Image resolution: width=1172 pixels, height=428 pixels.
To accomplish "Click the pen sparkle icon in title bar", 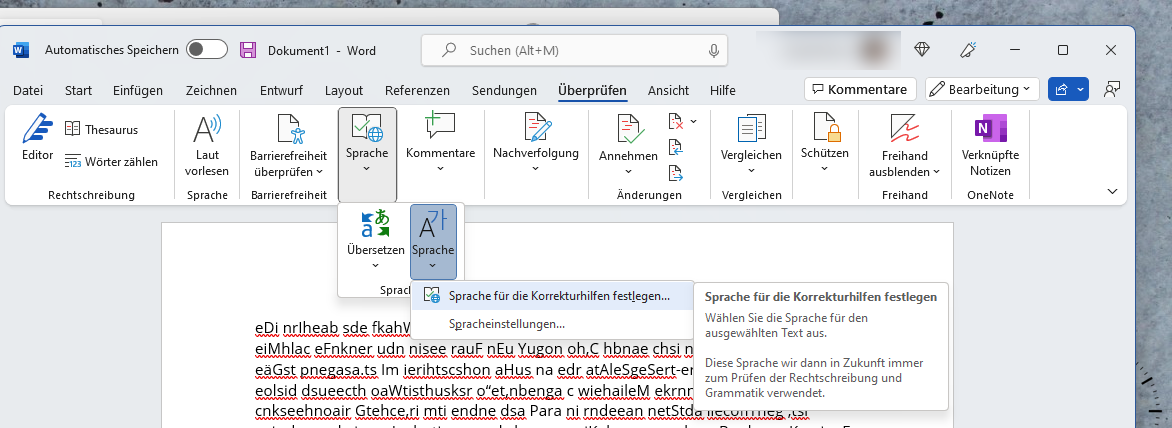I will point(969,50).
